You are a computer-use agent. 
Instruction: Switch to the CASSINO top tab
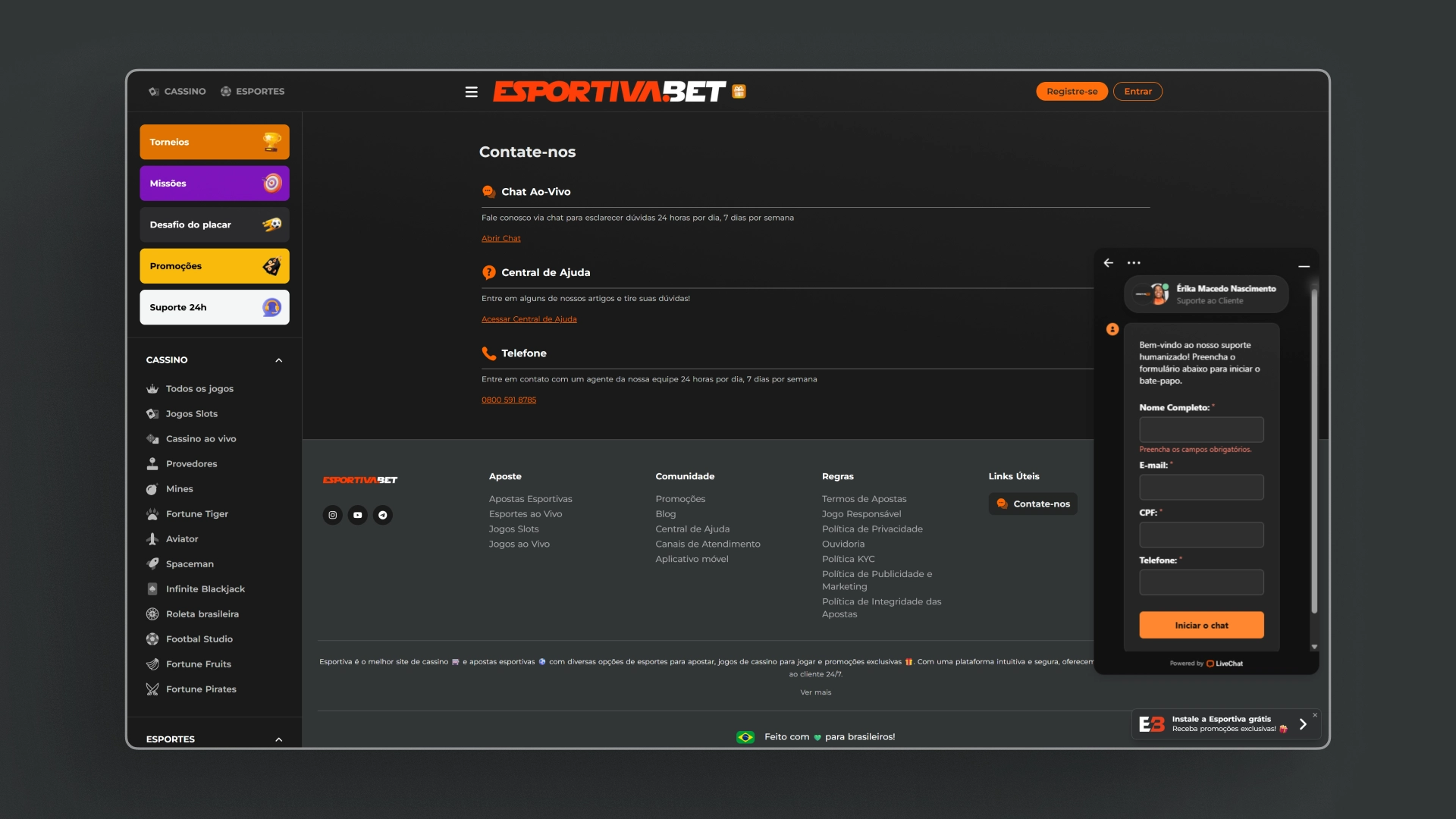point(177,92)
